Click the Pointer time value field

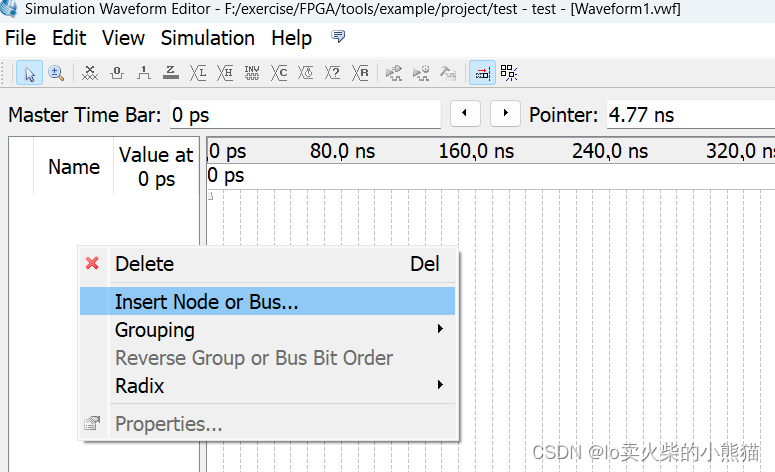pos(690,115)
